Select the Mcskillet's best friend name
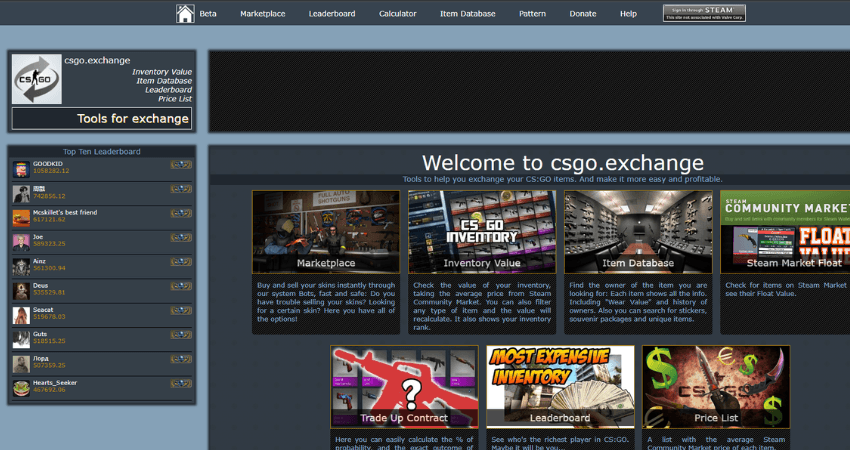The height and width of the screenshot is (450, 850). click(65, 213)
